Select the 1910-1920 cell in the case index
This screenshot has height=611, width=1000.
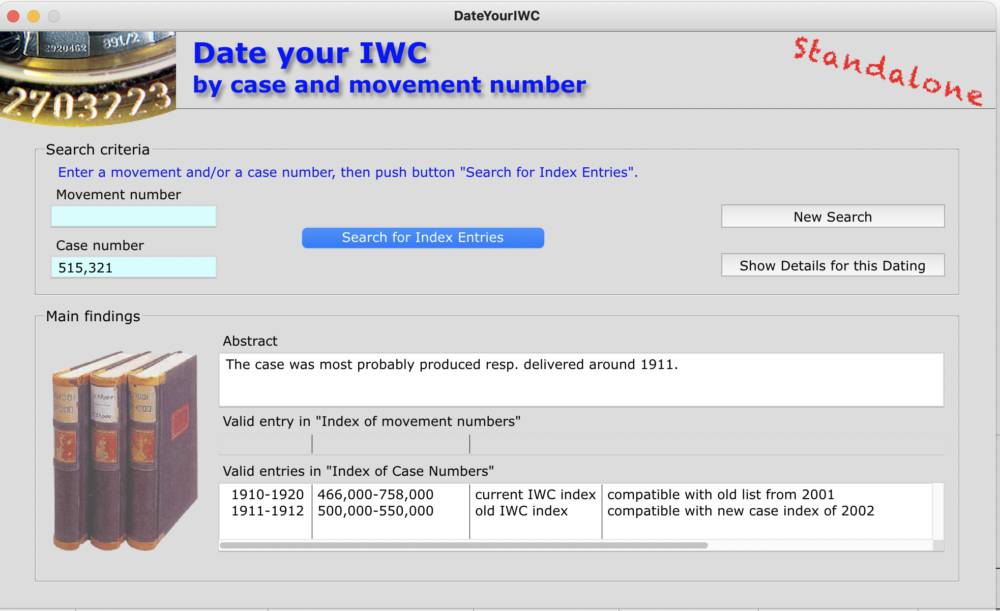tap(267, 494)
